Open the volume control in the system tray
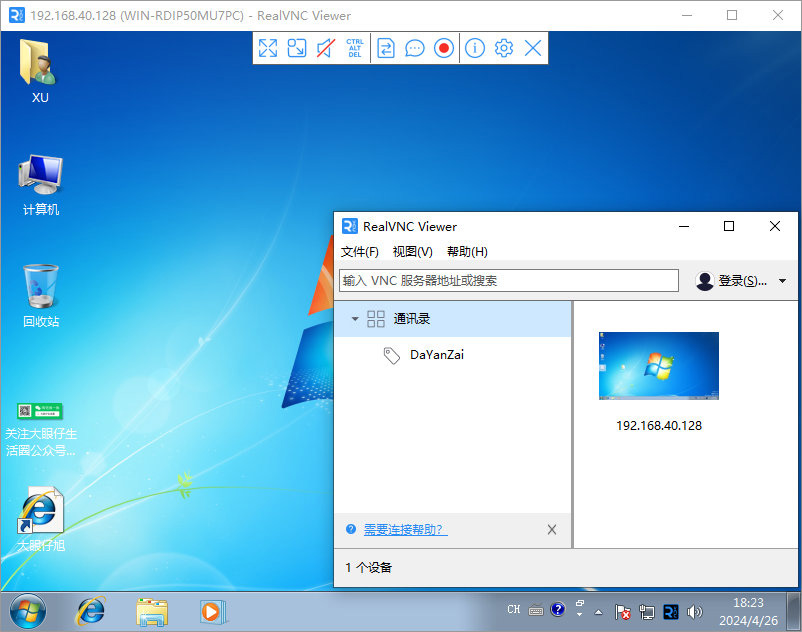The height and width of the screenshot is (632, 802). coord(694,611)
